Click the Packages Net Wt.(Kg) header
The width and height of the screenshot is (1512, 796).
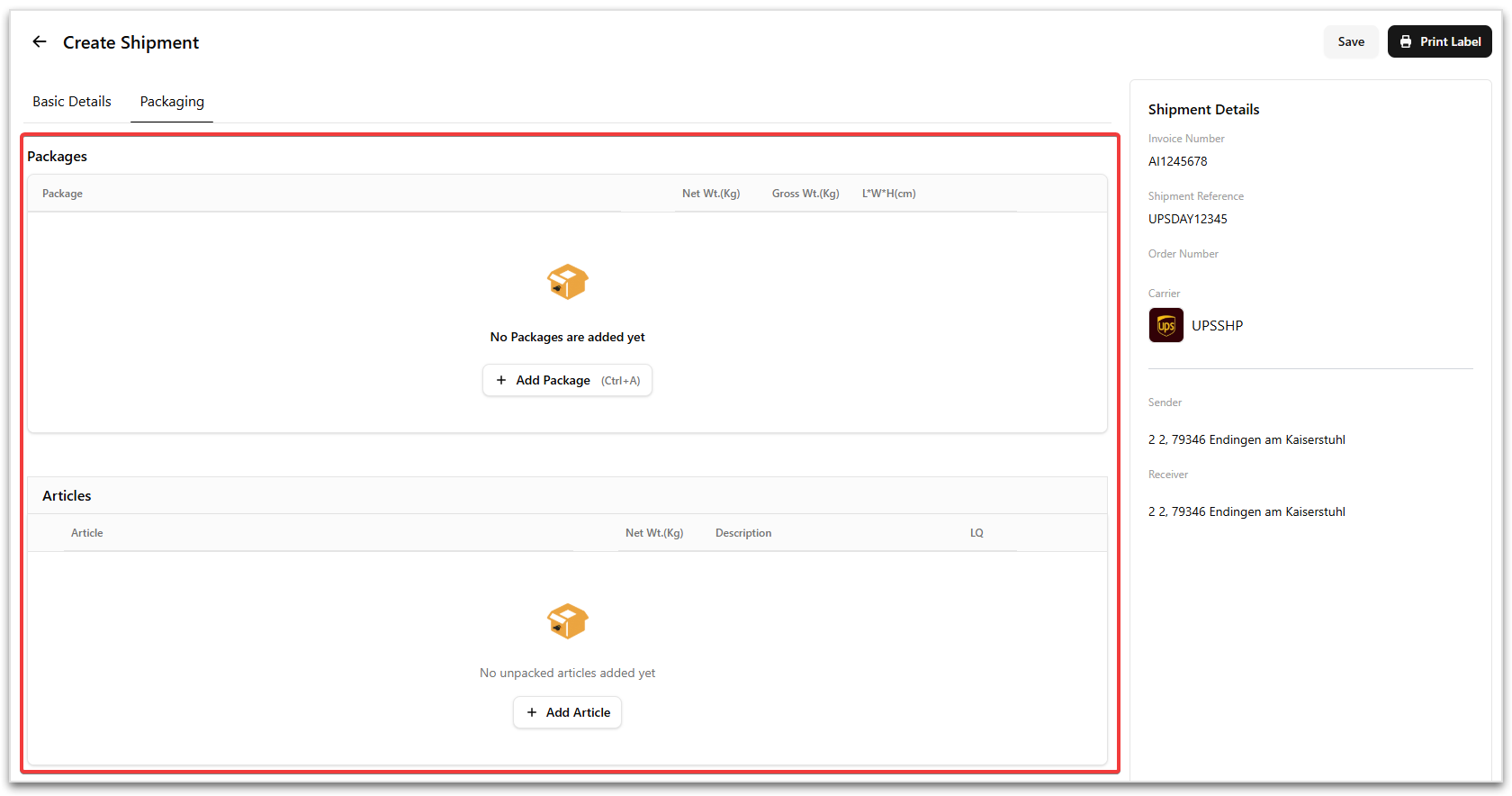pyautogui.click(x=711, y=194)
